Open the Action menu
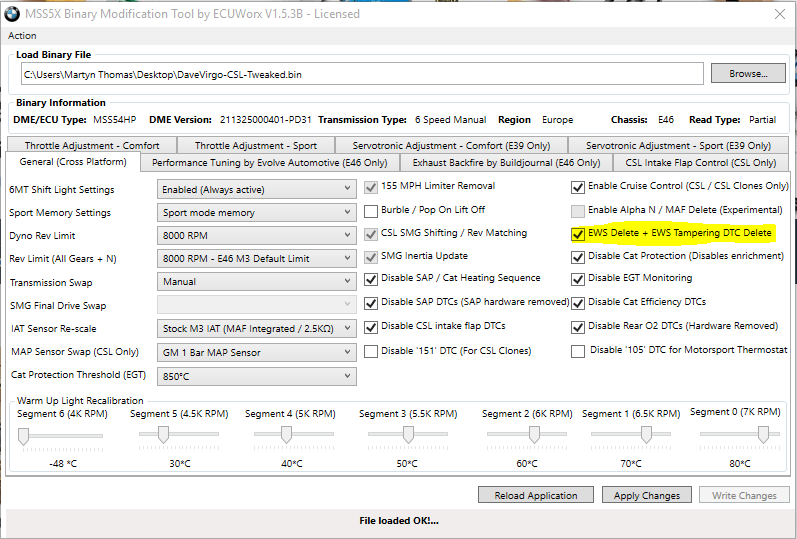 pyautogui.click(x=22, y=36)
